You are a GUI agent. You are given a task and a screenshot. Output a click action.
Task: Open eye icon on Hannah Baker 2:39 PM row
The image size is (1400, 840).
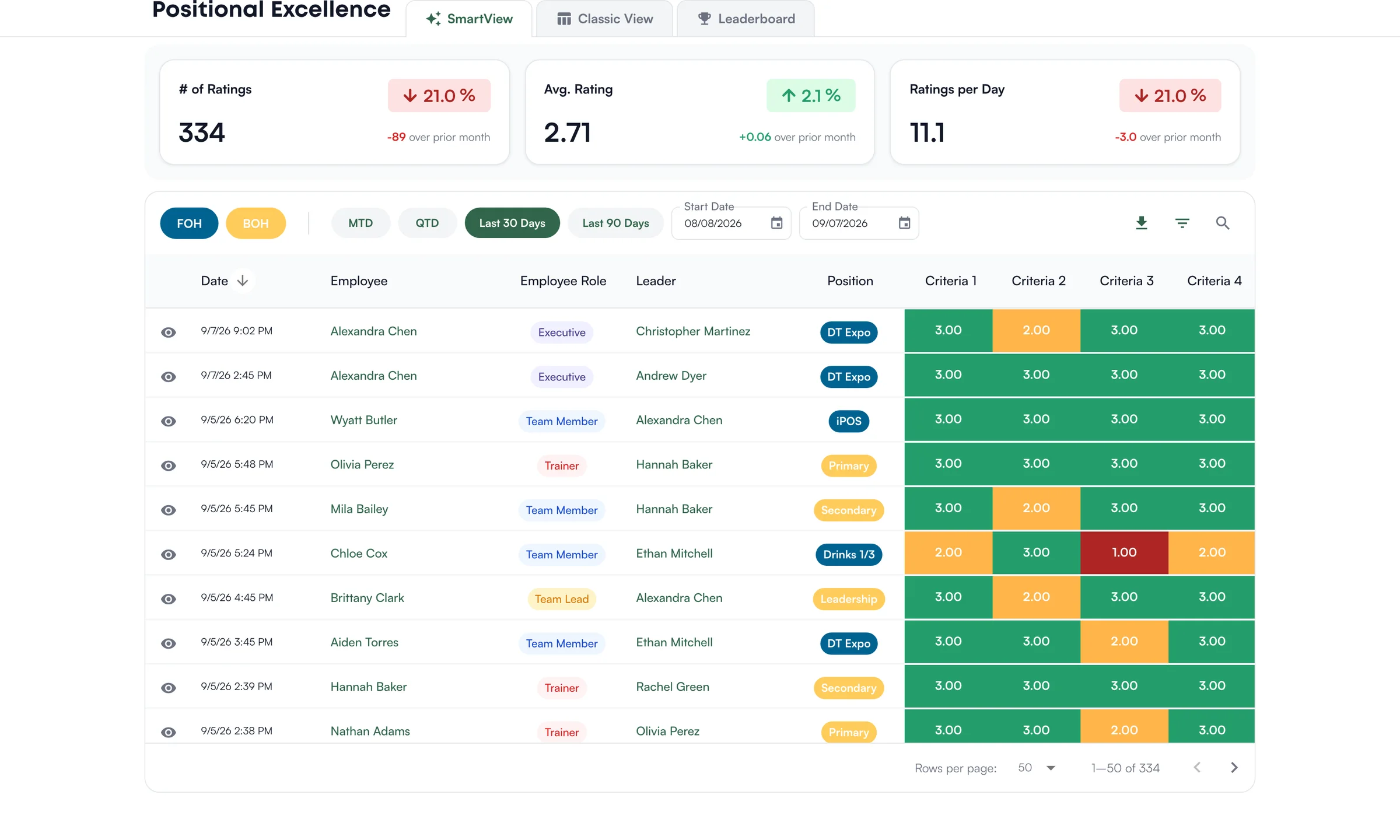[x=169, y=688]
